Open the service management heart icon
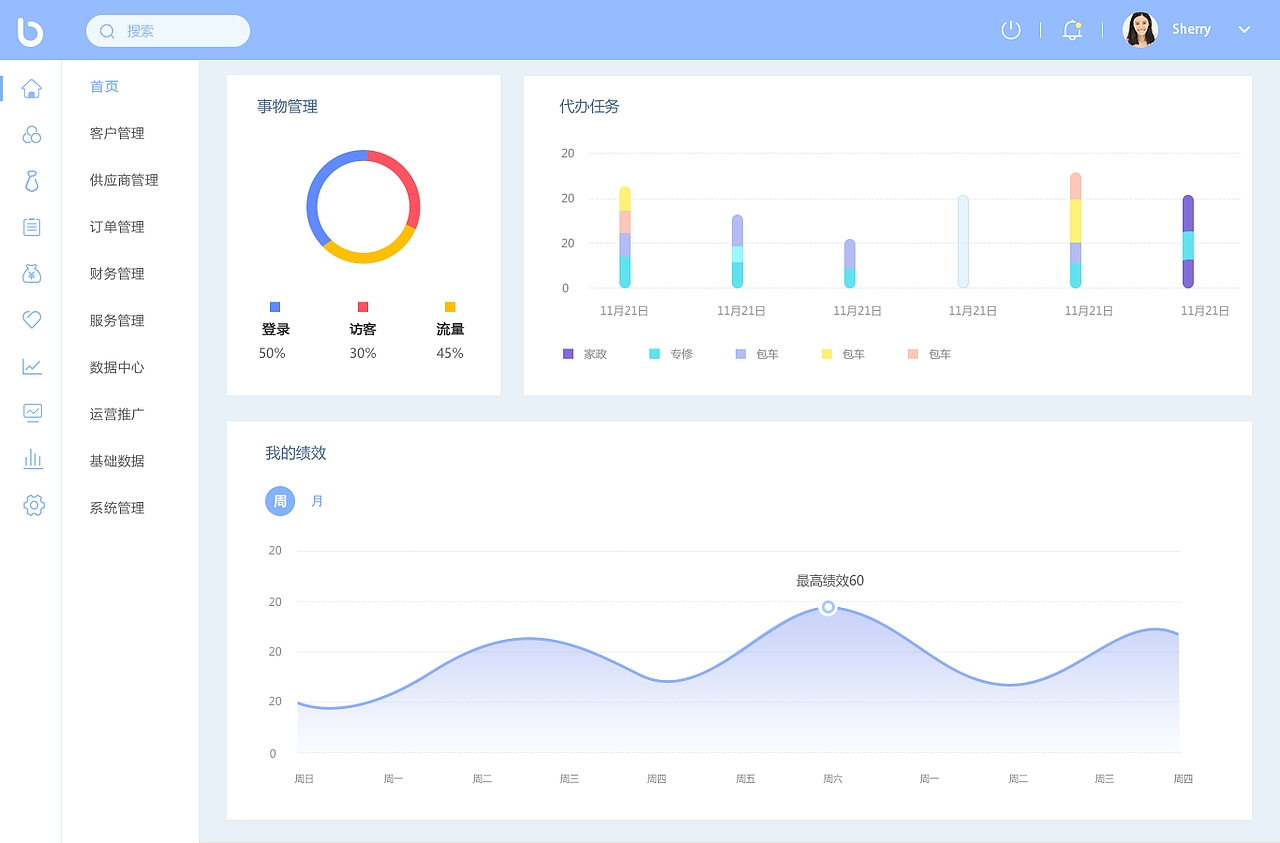This screenshot has height=843, width=1280. [32, 320]
